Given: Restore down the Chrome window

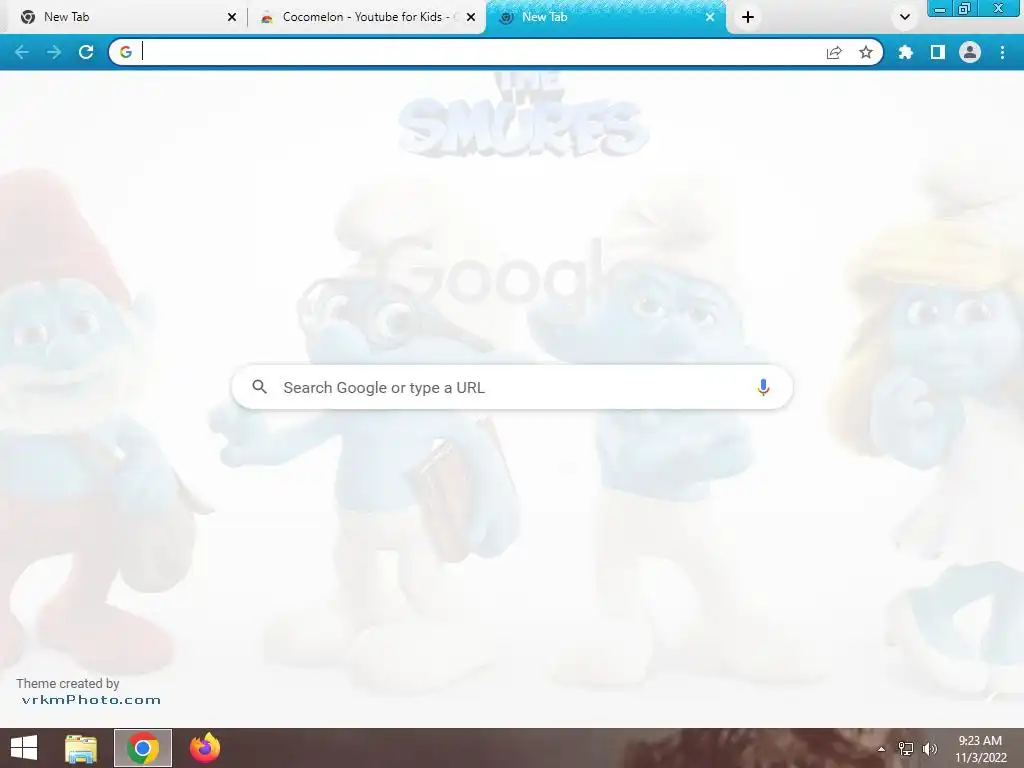Looking at the screenshot, I should [965, 8].
